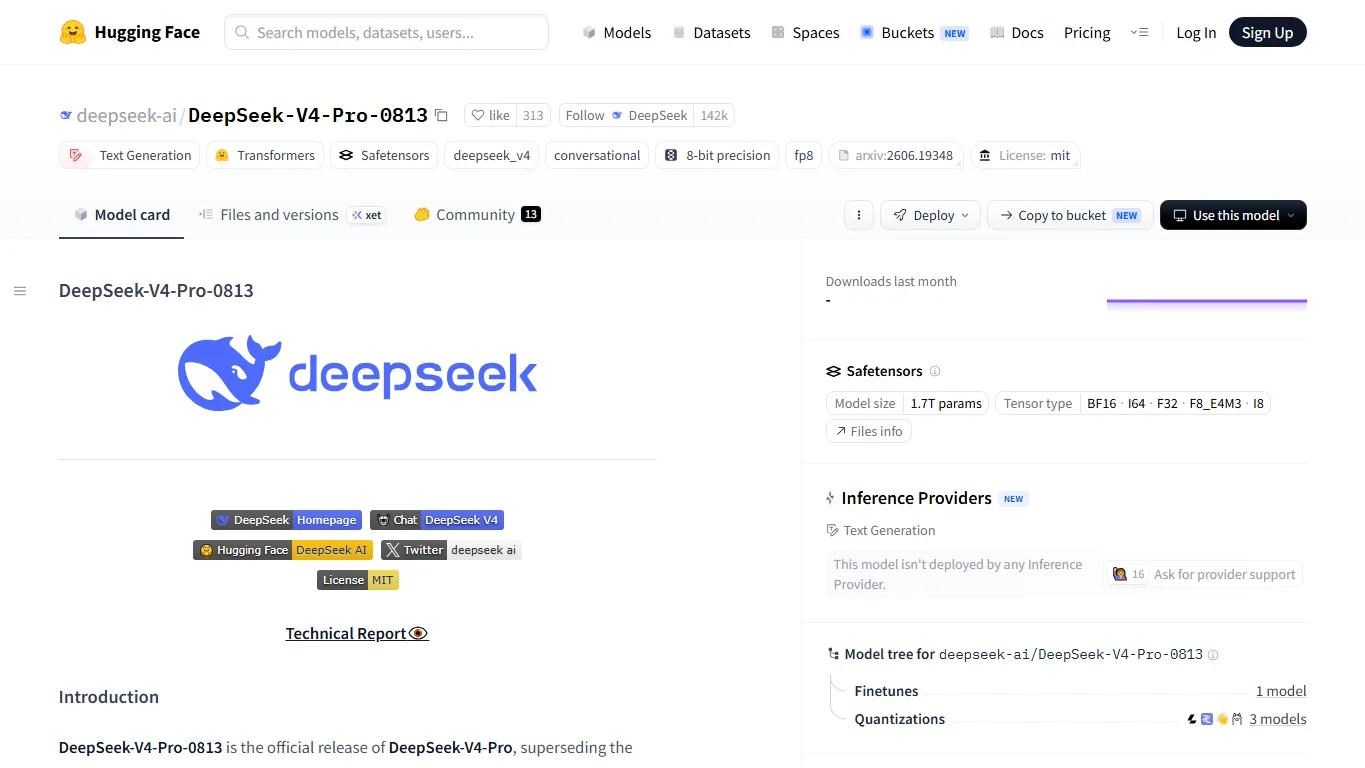Click the model tree info icon
The height and width of the screenshot is (768, 1365).
[x=1213, y=655]
